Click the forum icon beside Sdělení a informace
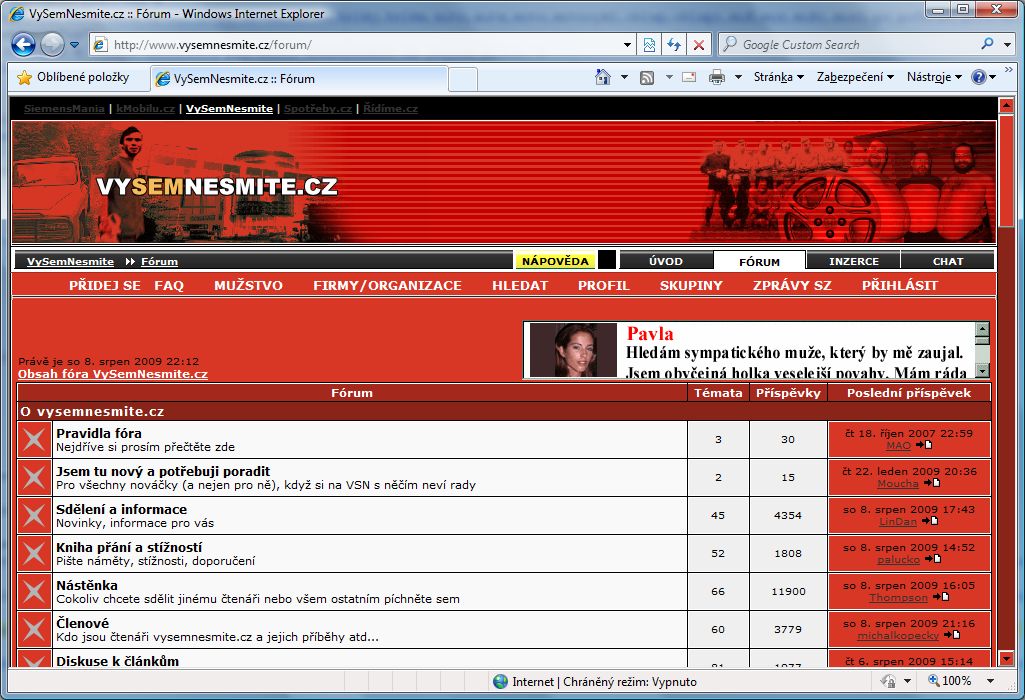Screen dimensions: 1025x700 click(34, 516)
